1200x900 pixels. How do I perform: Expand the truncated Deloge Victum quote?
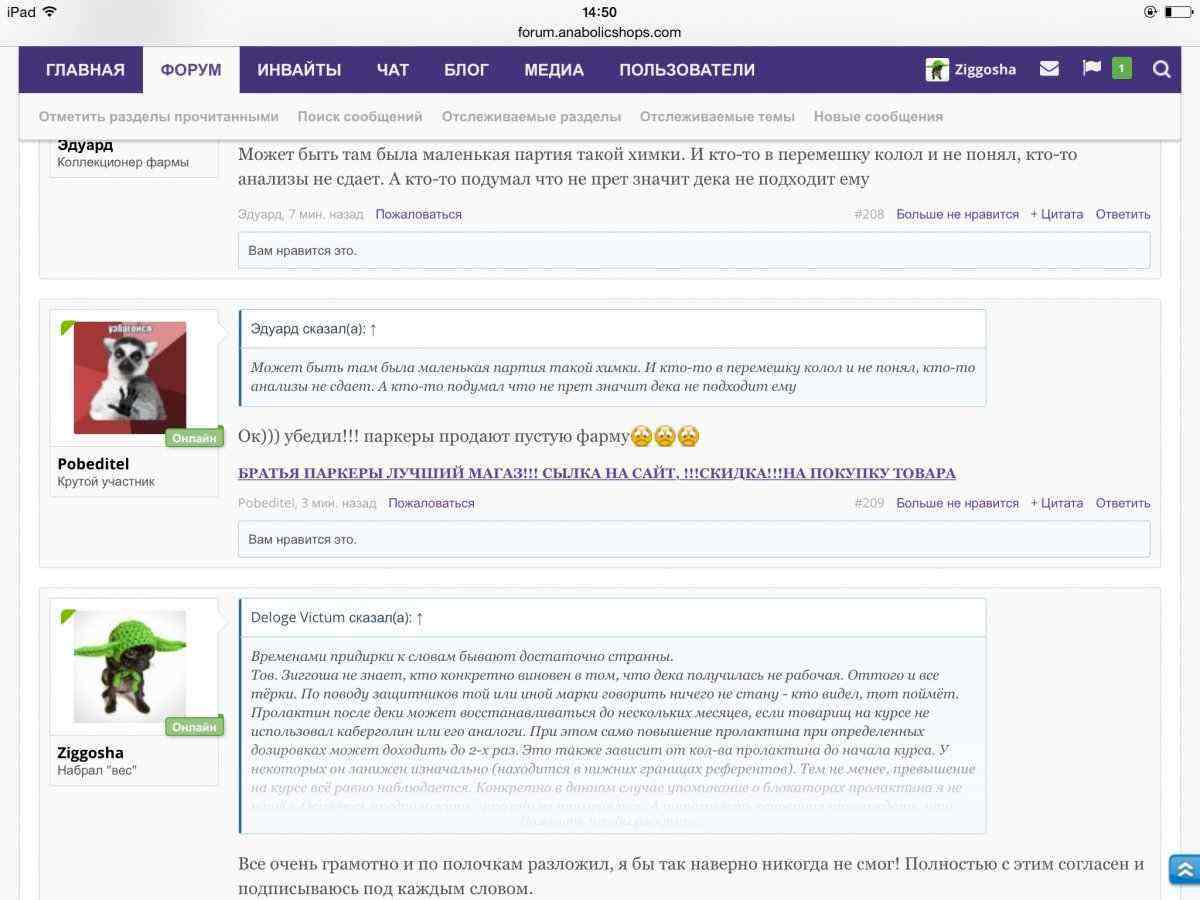click(612, 821)
